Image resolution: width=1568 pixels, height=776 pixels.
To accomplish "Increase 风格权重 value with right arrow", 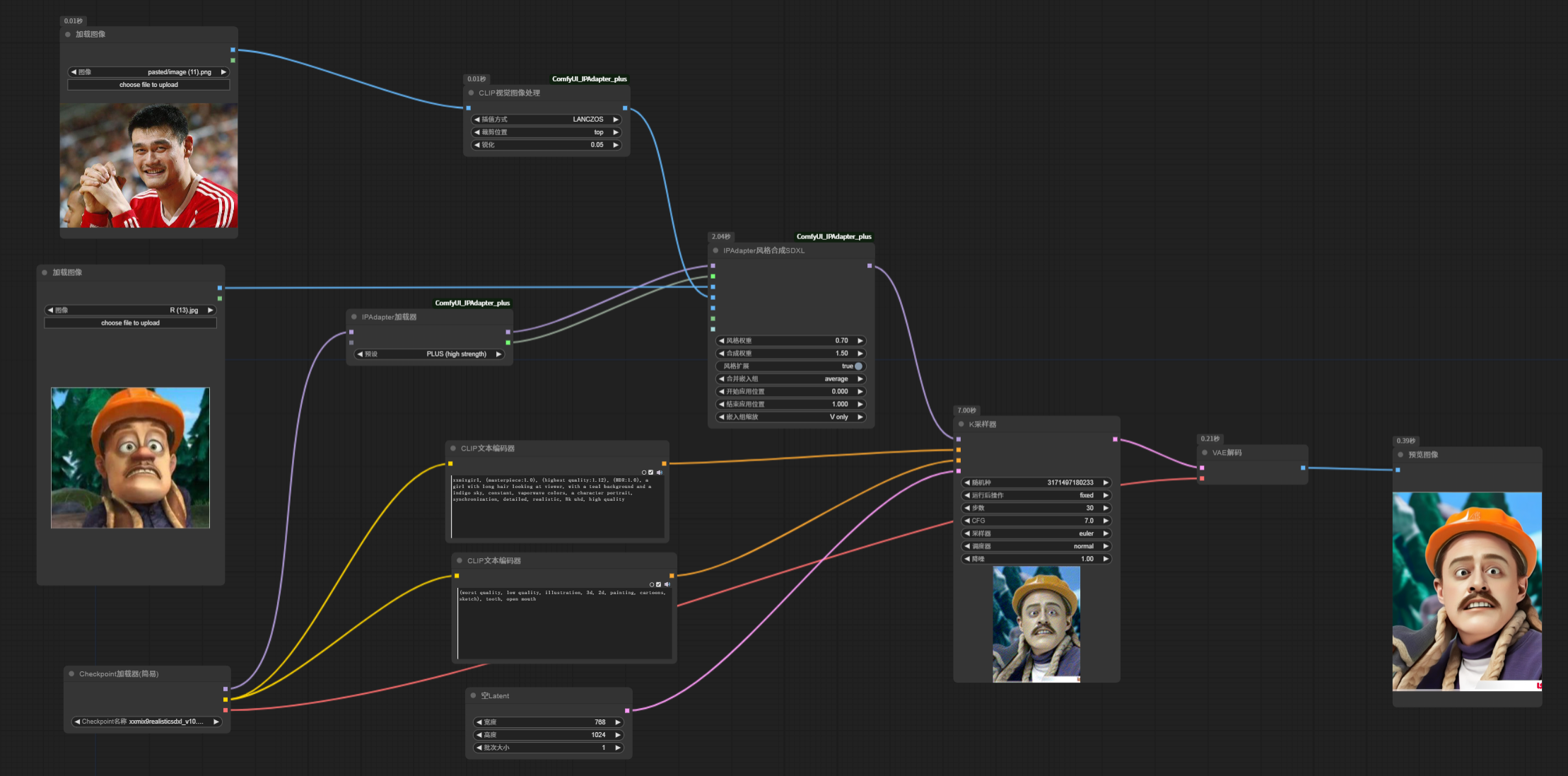I will pyautogui.click(x=860, y=341).
